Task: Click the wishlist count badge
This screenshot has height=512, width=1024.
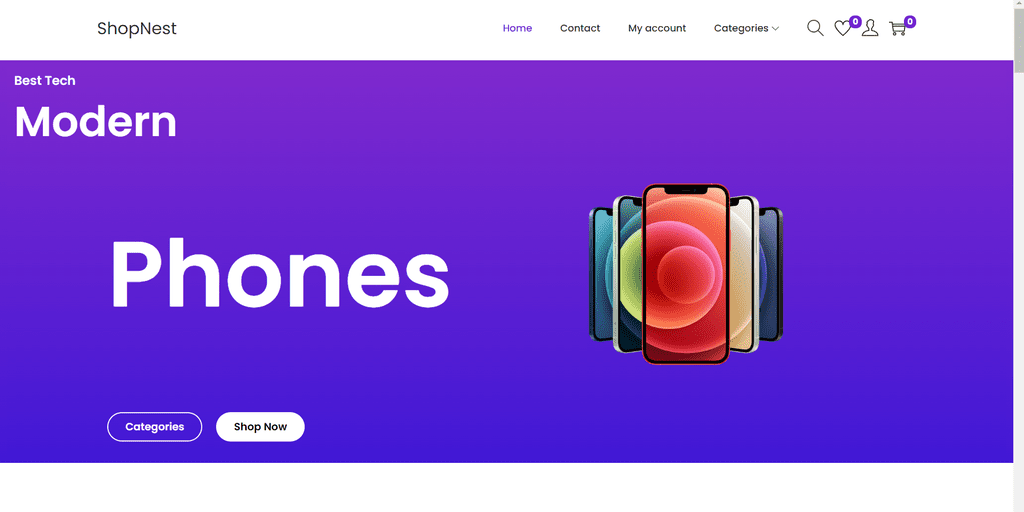Action: coord(856,22)
